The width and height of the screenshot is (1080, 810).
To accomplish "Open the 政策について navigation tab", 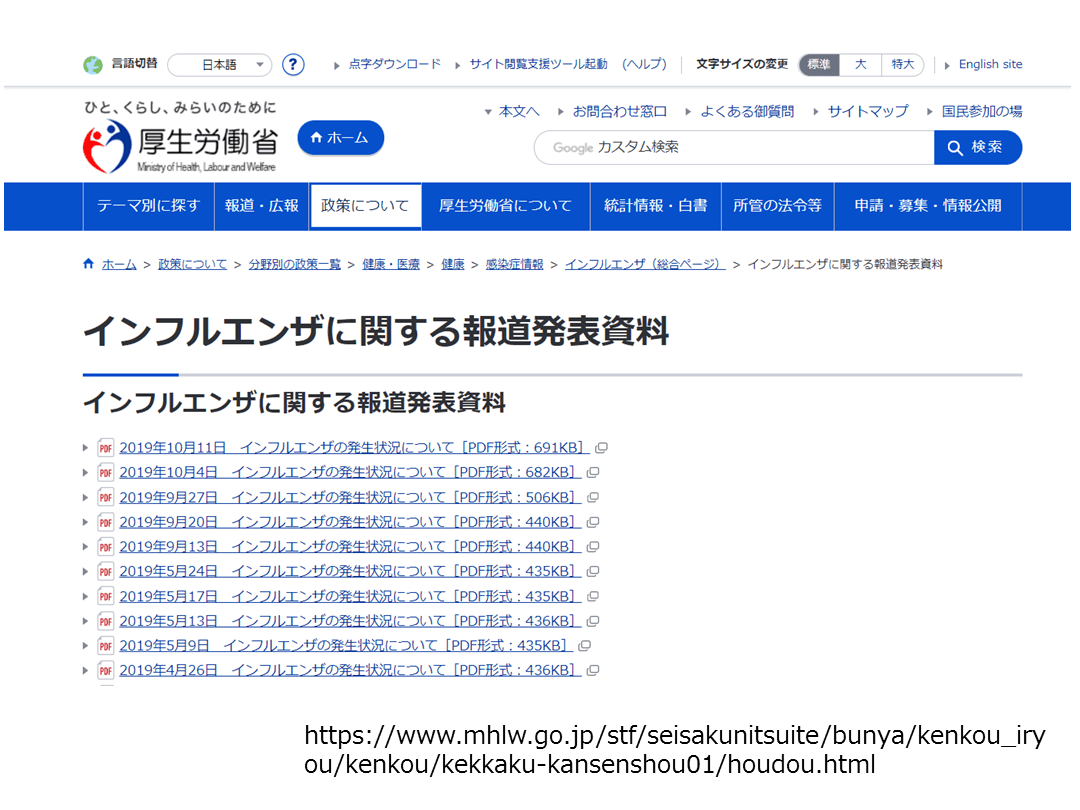I will tap(365, 206).
